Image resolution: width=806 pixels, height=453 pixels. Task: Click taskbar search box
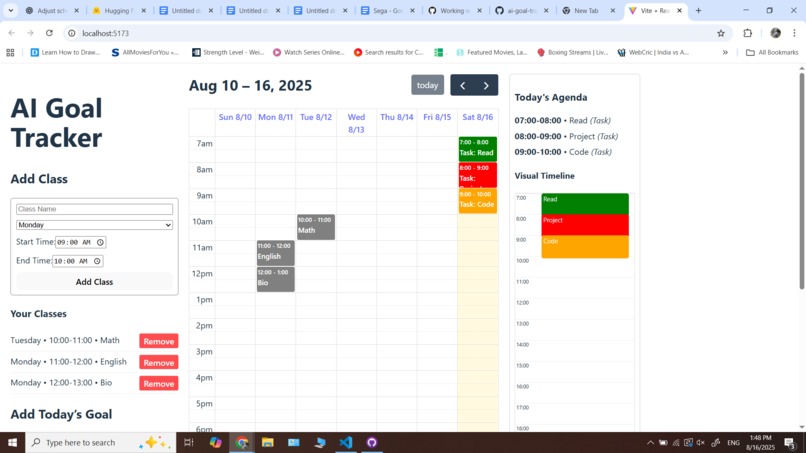tap(100, 442)
